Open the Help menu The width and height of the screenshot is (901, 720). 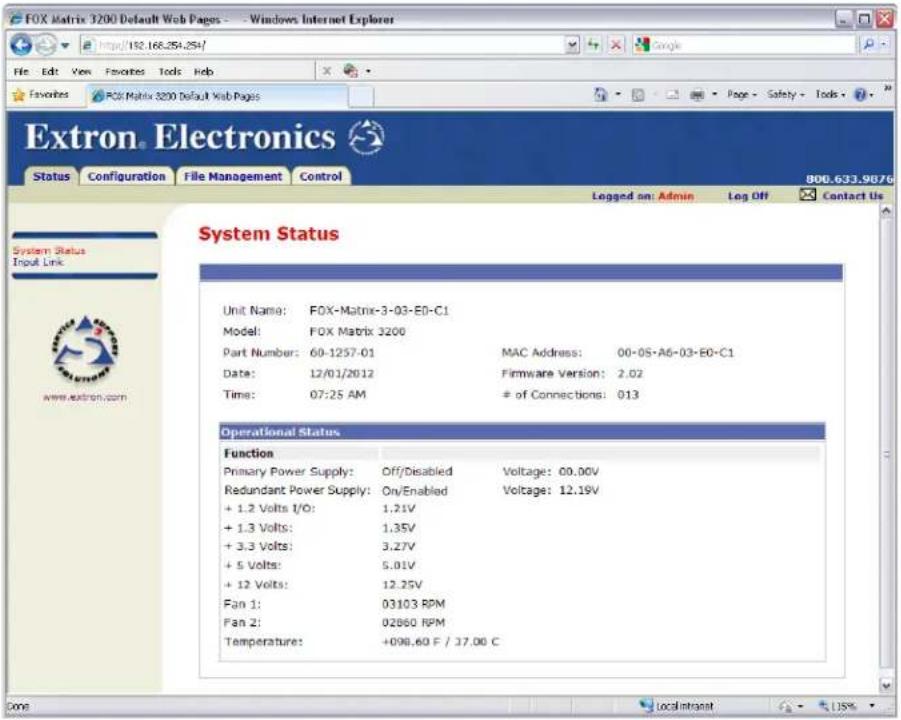[203, 71]
